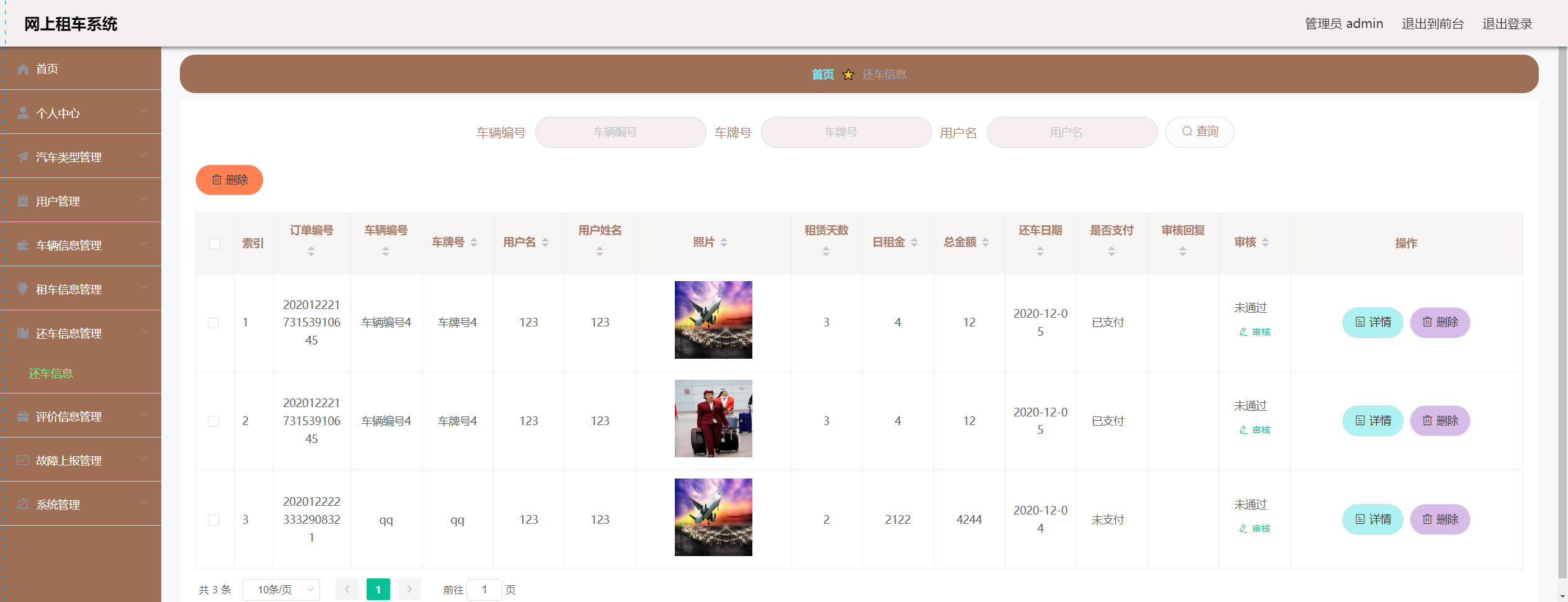Focus the 车牌号 search input
Viewport: 1568px width, 602px height.
846,132
